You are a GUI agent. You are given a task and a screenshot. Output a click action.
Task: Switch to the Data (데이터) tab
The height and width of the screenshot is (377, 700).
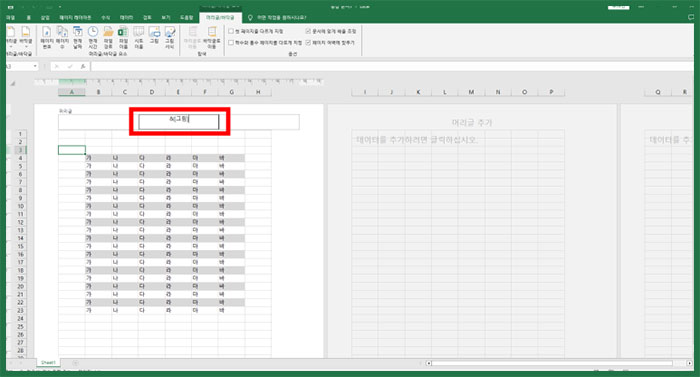[127, 17]
